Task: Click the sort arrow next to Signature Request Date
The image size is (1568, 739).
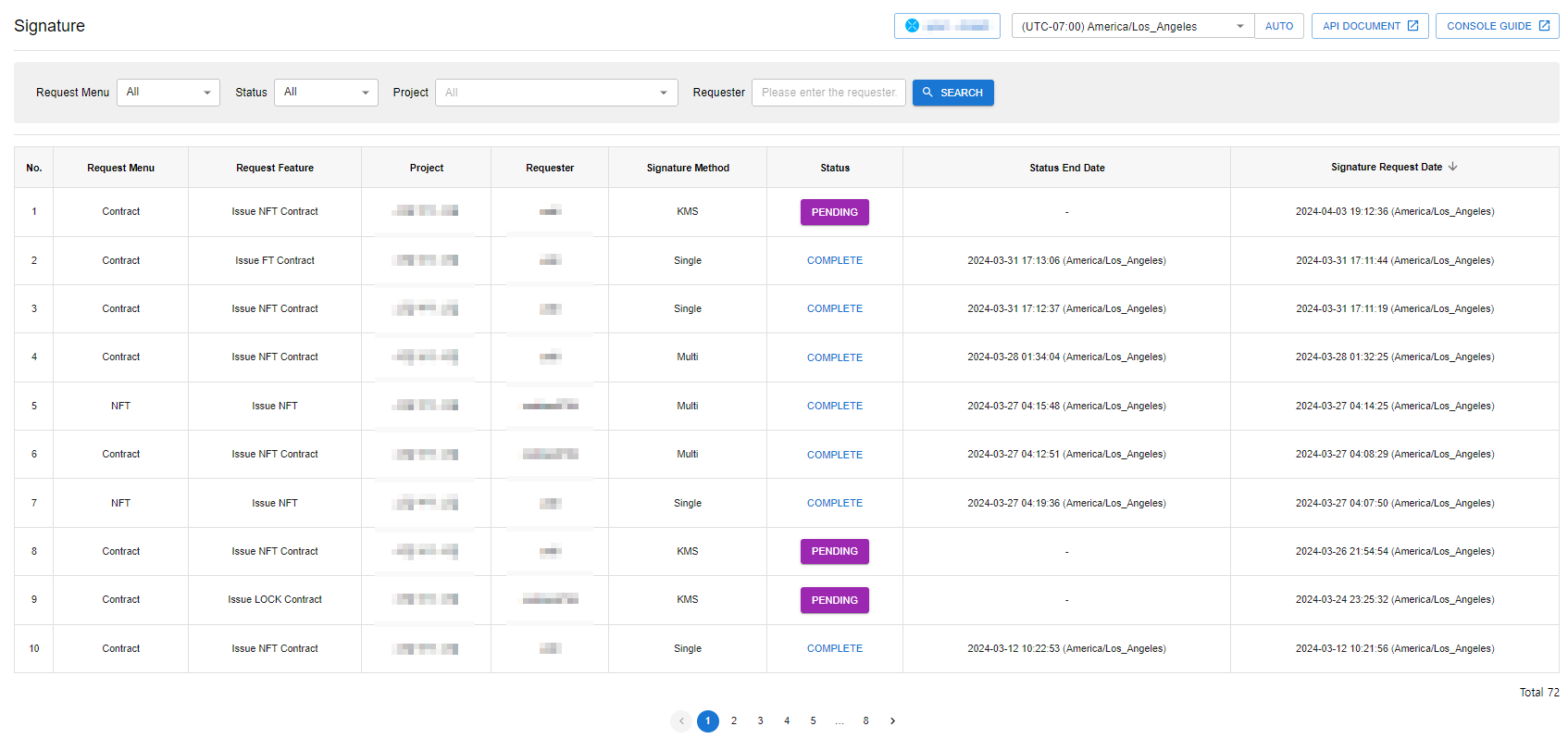Action: coord(1452,167)
